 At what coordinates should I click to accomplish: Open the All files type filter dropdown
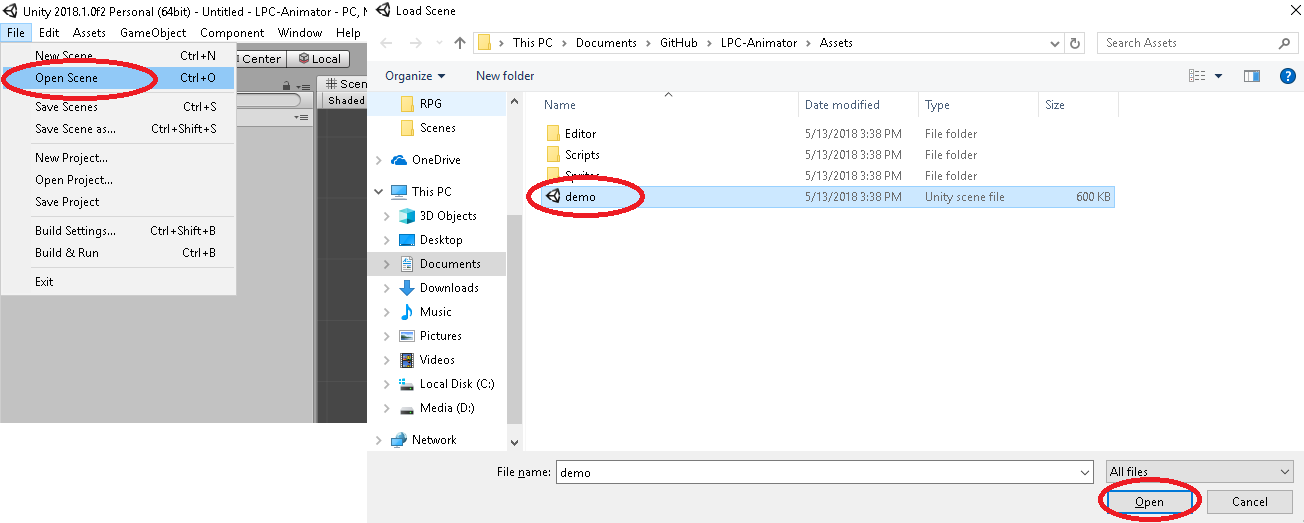1200,472
